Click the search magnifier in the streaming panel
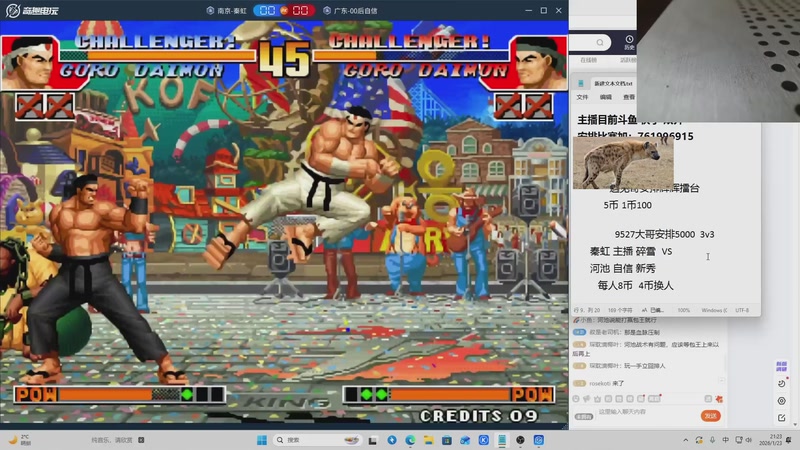 coord(600,42)
